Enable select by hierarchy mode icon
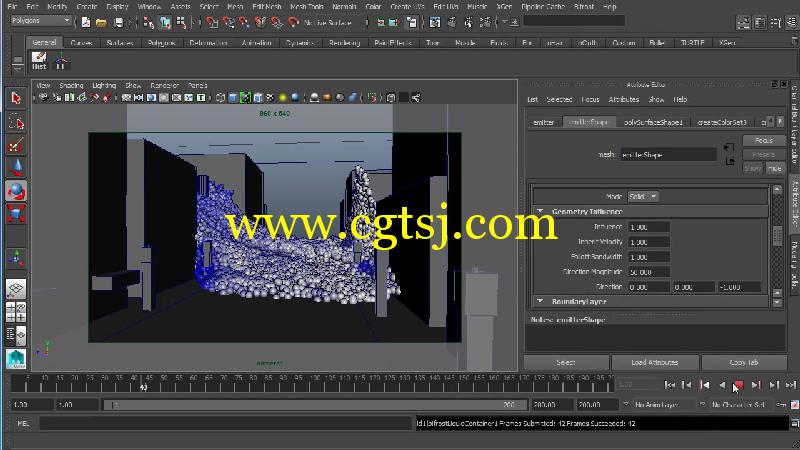 [148, 22]
